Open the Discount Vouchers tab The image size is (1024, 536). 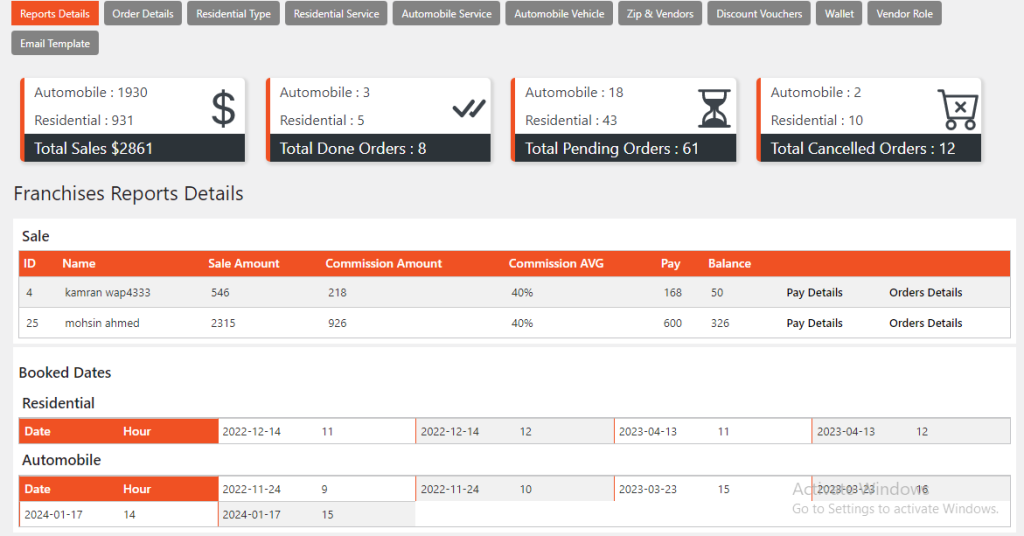click(759, 14)
